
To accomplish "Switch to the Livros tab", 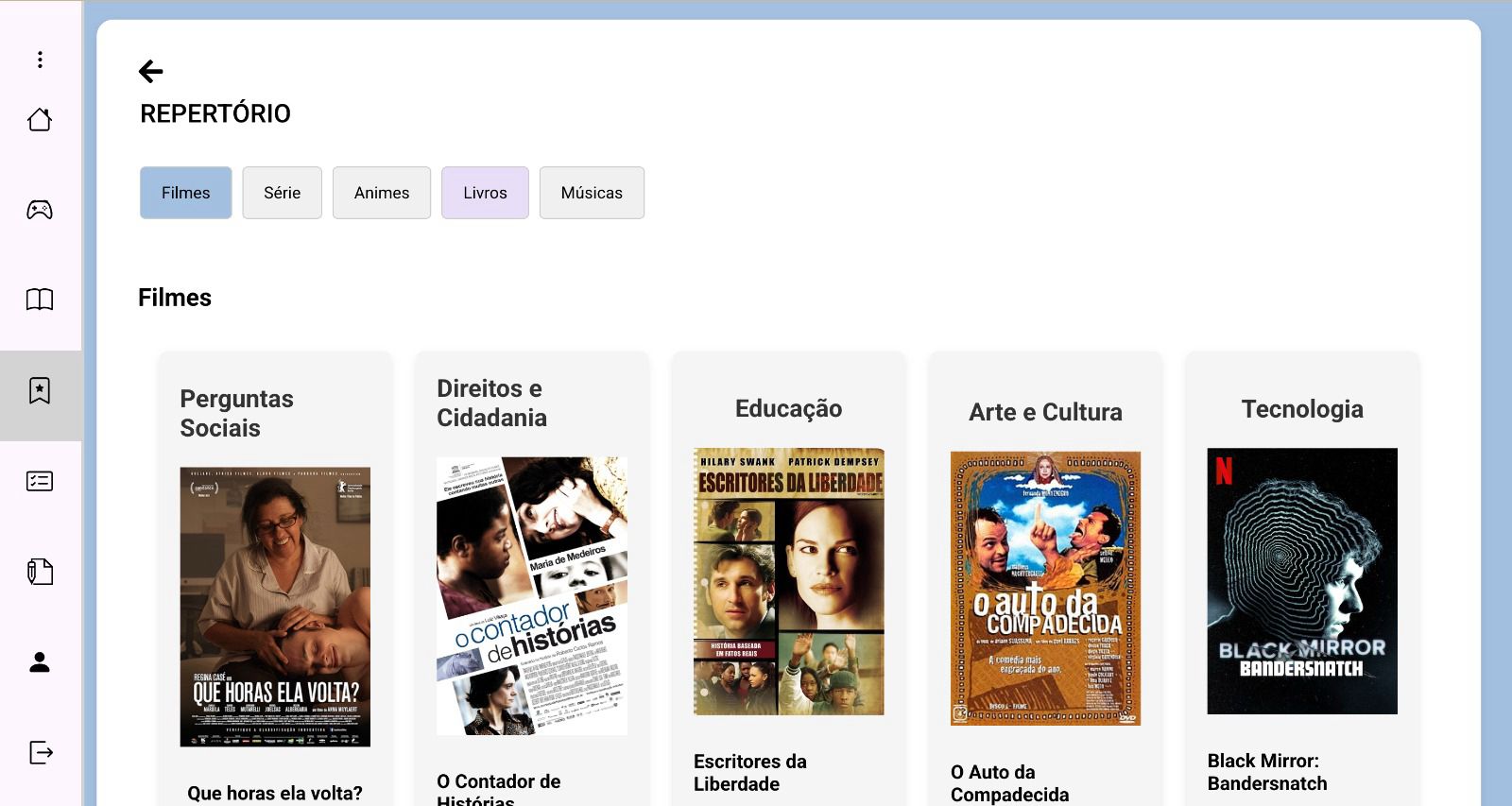I will pos(485,193).
